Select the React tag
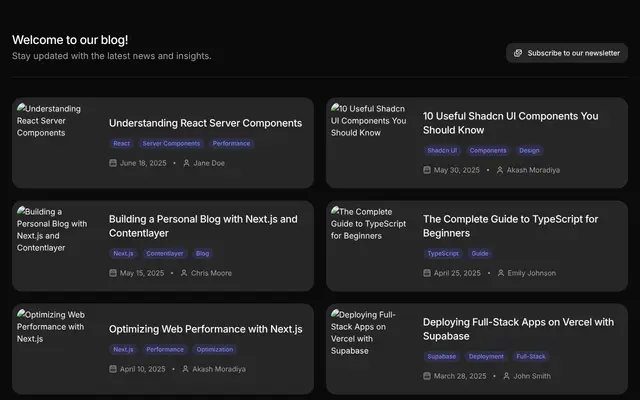640x400 pixels. pyautogui.click(x=122, y=143)
